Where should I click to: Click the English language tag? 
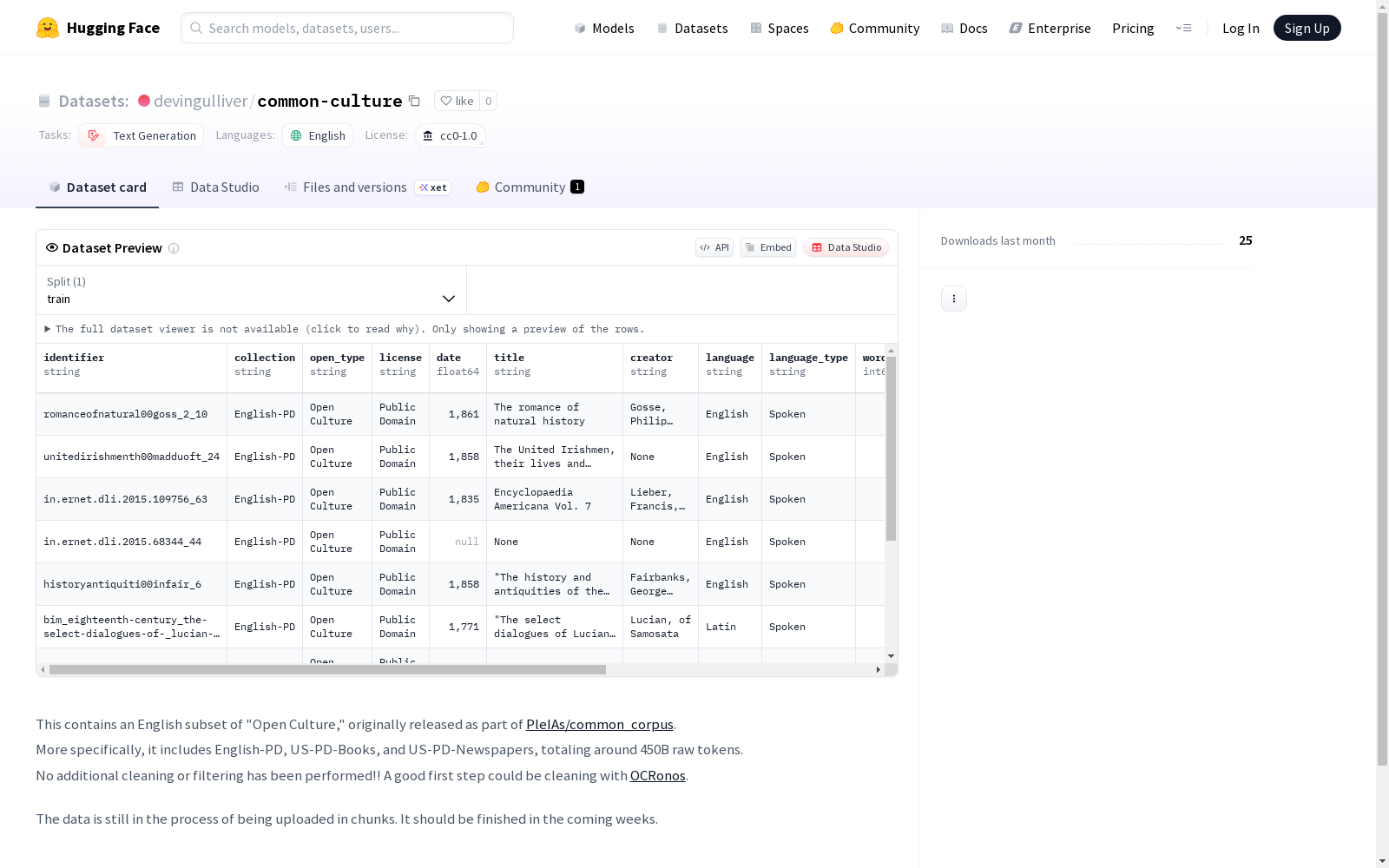click(318, 135)
